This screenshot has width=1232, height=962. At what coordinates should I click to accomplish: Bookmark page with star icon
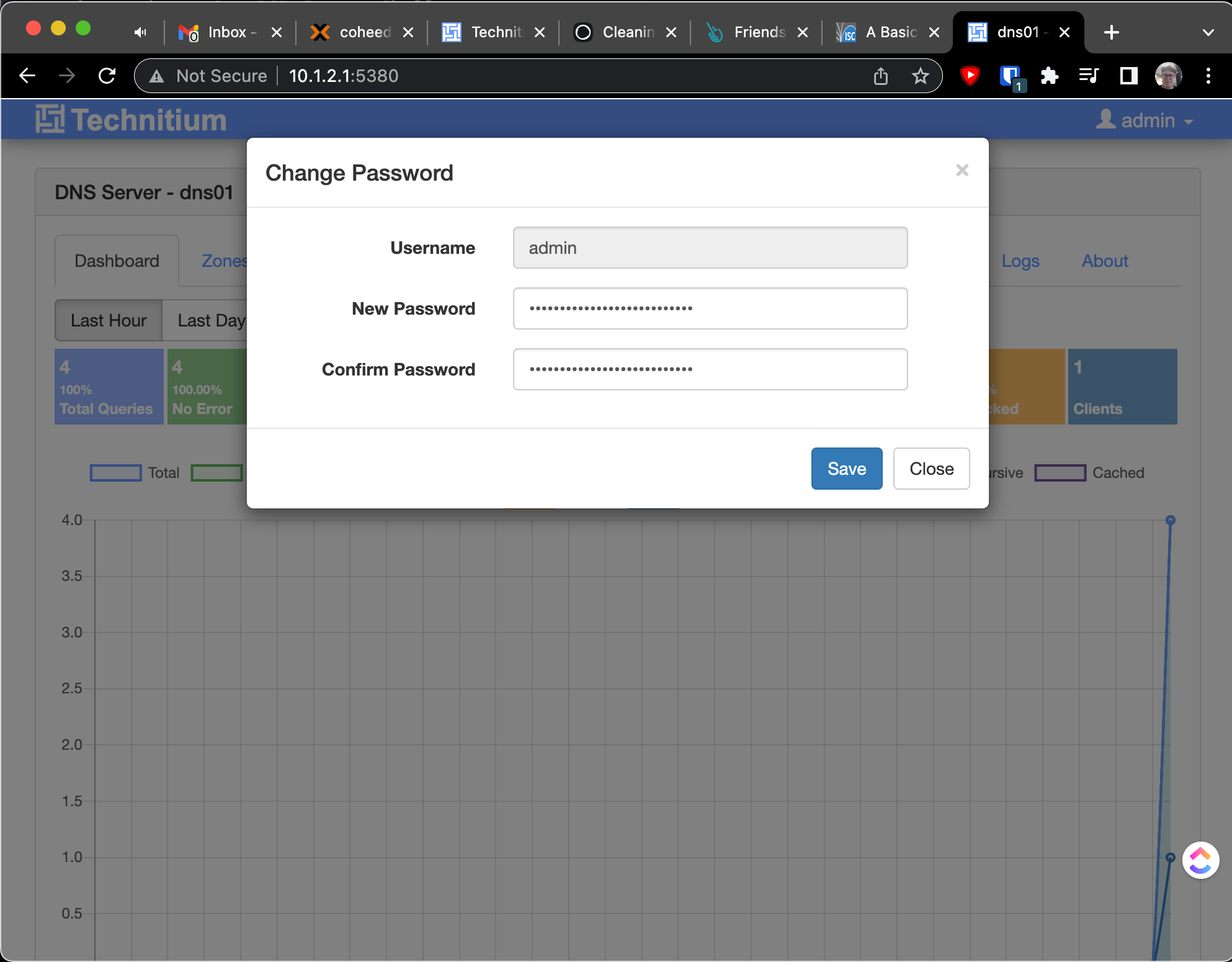920,76
